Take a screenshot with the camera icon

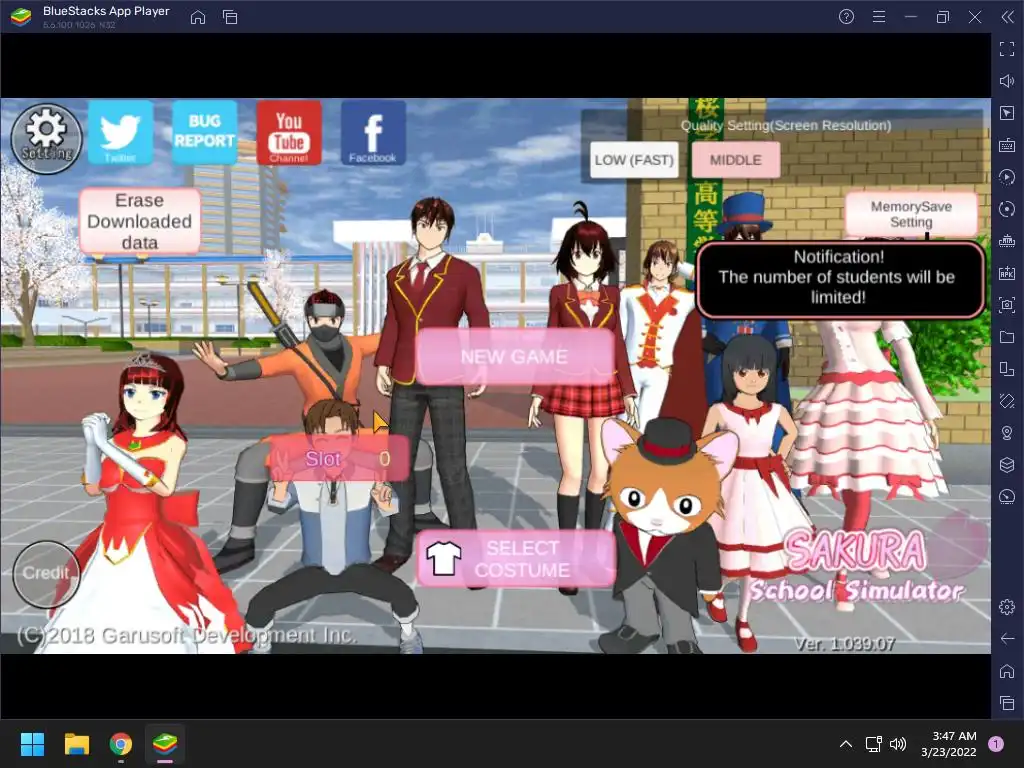point(1007,305)
